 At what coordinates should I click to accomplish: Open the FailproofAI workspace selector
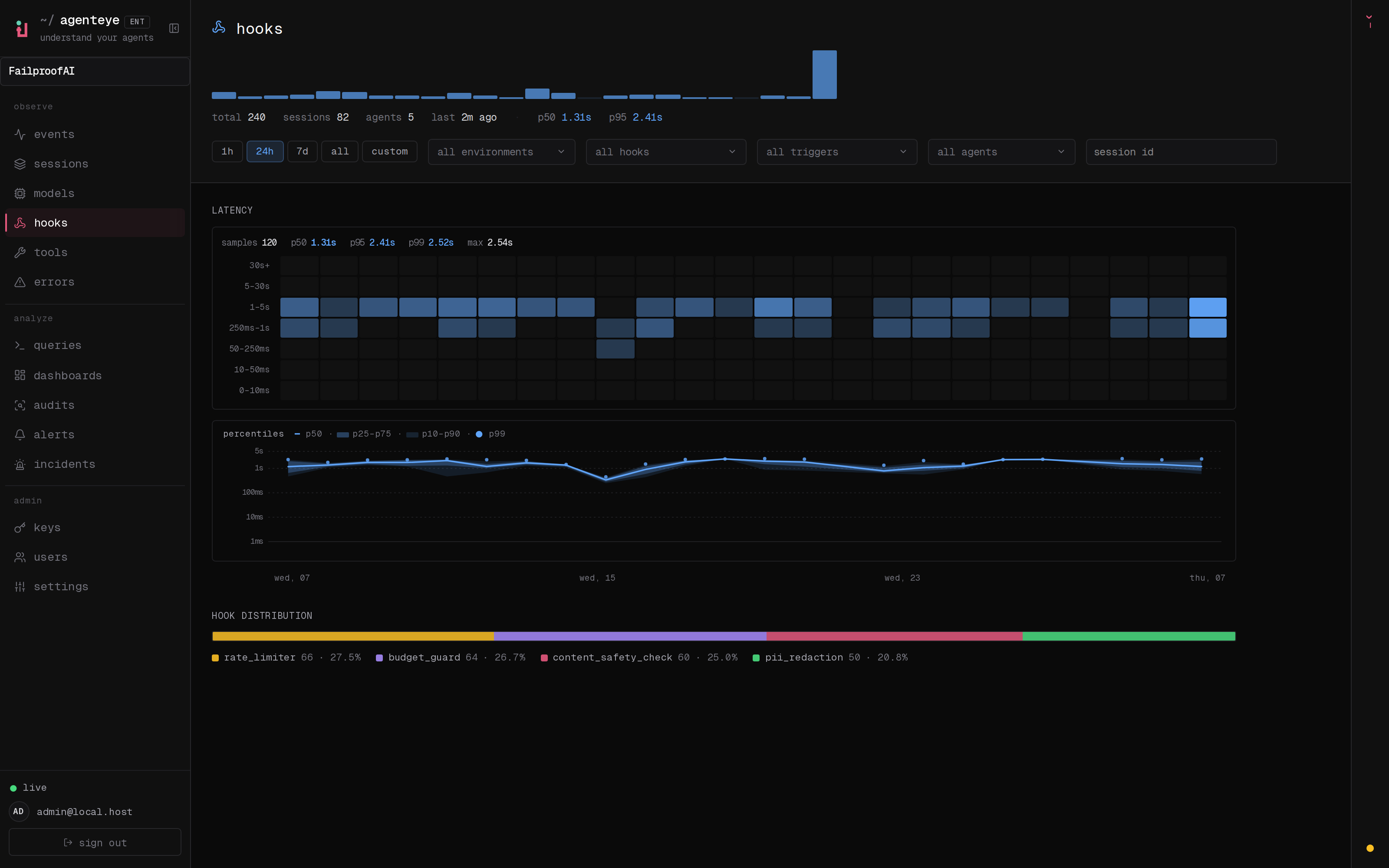95,71
